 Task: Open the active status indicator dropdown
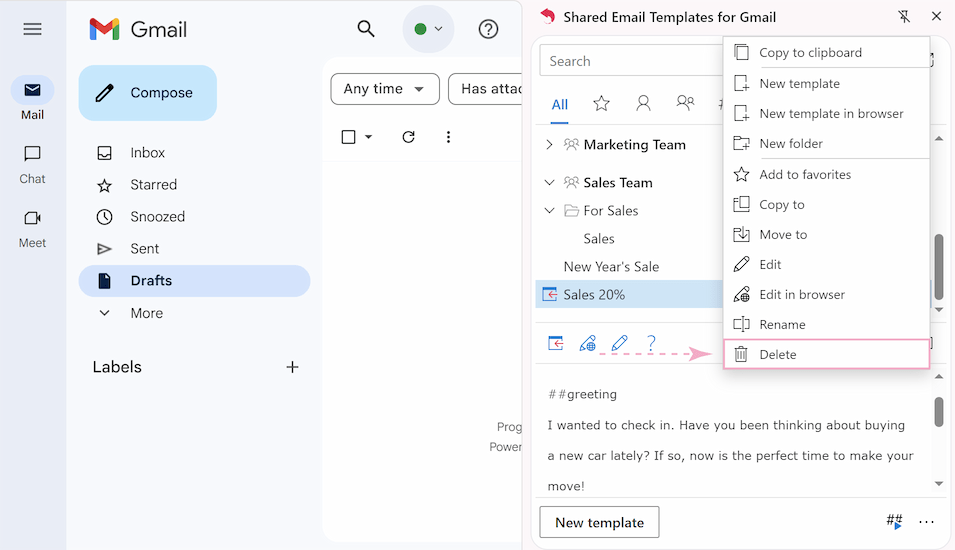(x=428, y=29)
